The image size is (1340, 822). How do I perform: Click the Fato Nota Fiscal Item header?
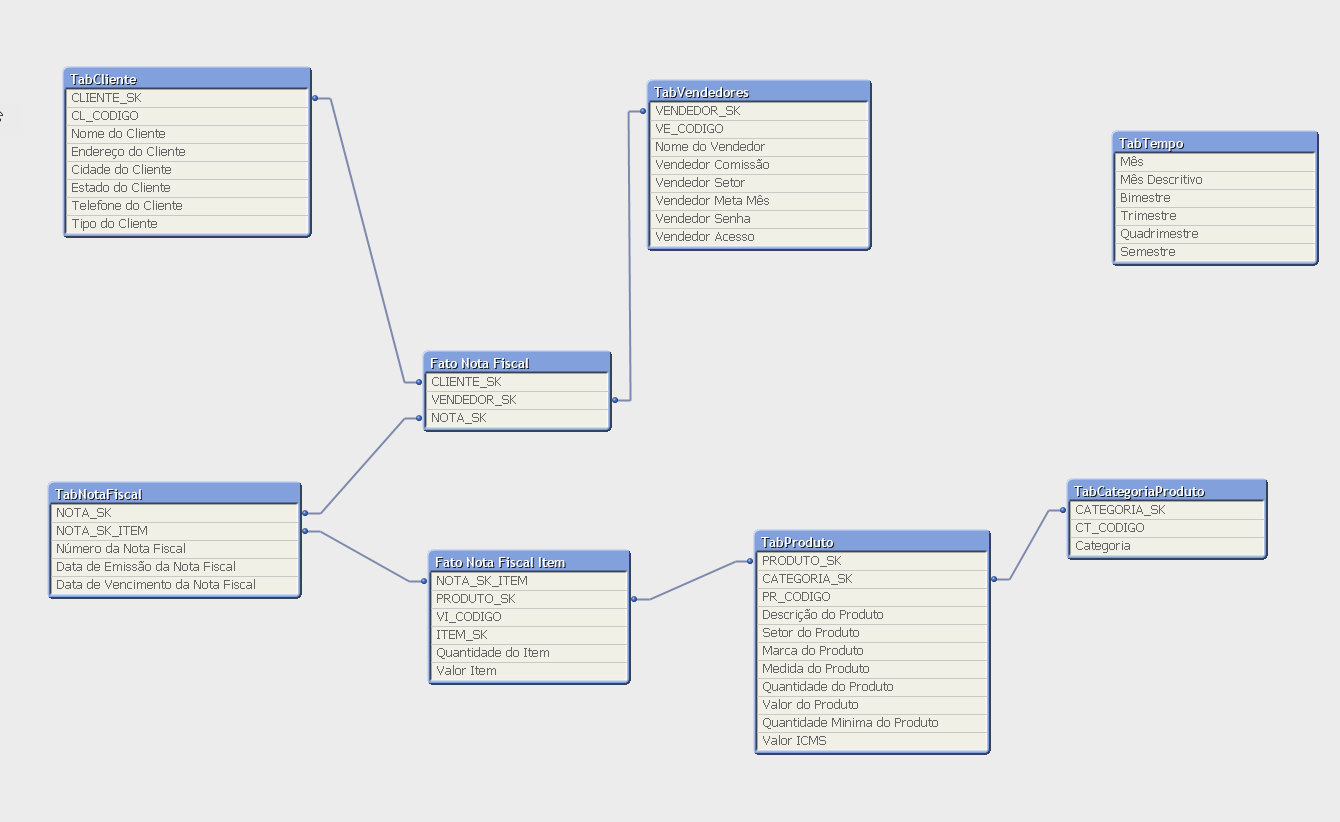tap(529, 562)
